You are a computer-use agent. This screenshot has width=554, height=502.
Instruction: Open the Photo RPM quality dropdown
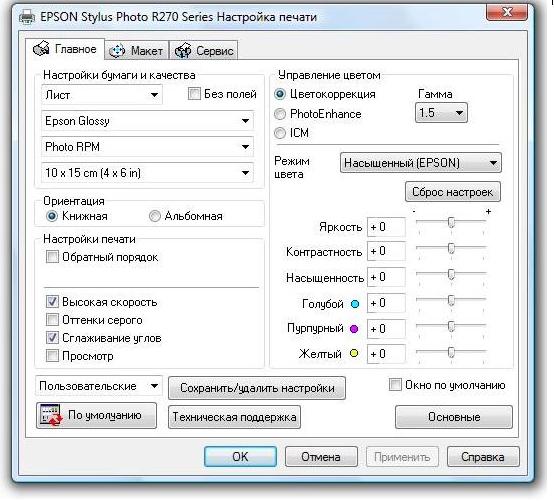[x=148, y=147]
